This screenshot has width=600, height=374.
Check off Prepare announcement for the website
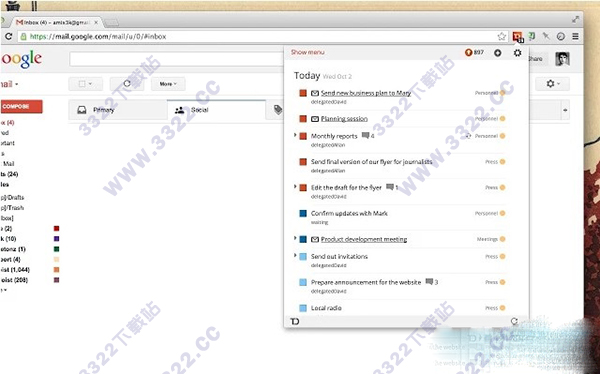tap(303, 282)
